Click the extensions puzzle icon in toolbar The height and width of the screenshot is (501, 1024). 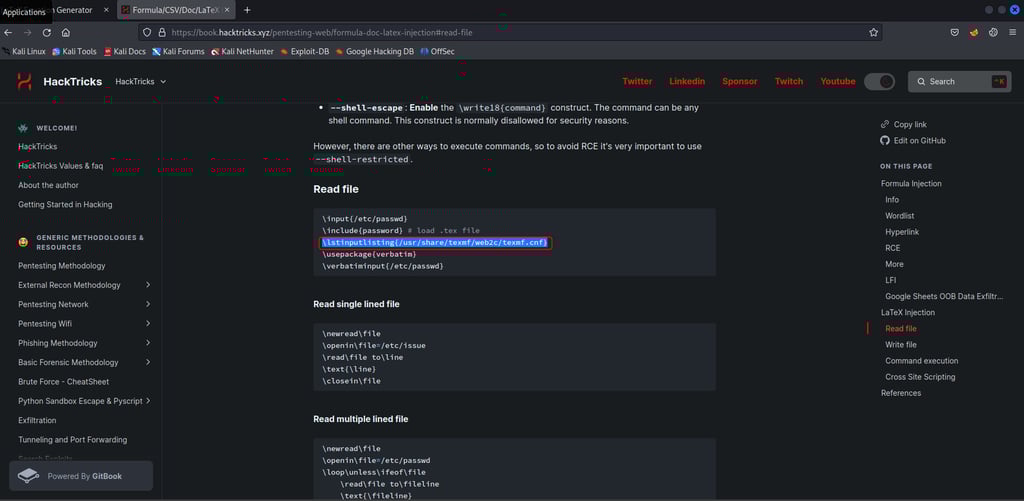(993, 32)
